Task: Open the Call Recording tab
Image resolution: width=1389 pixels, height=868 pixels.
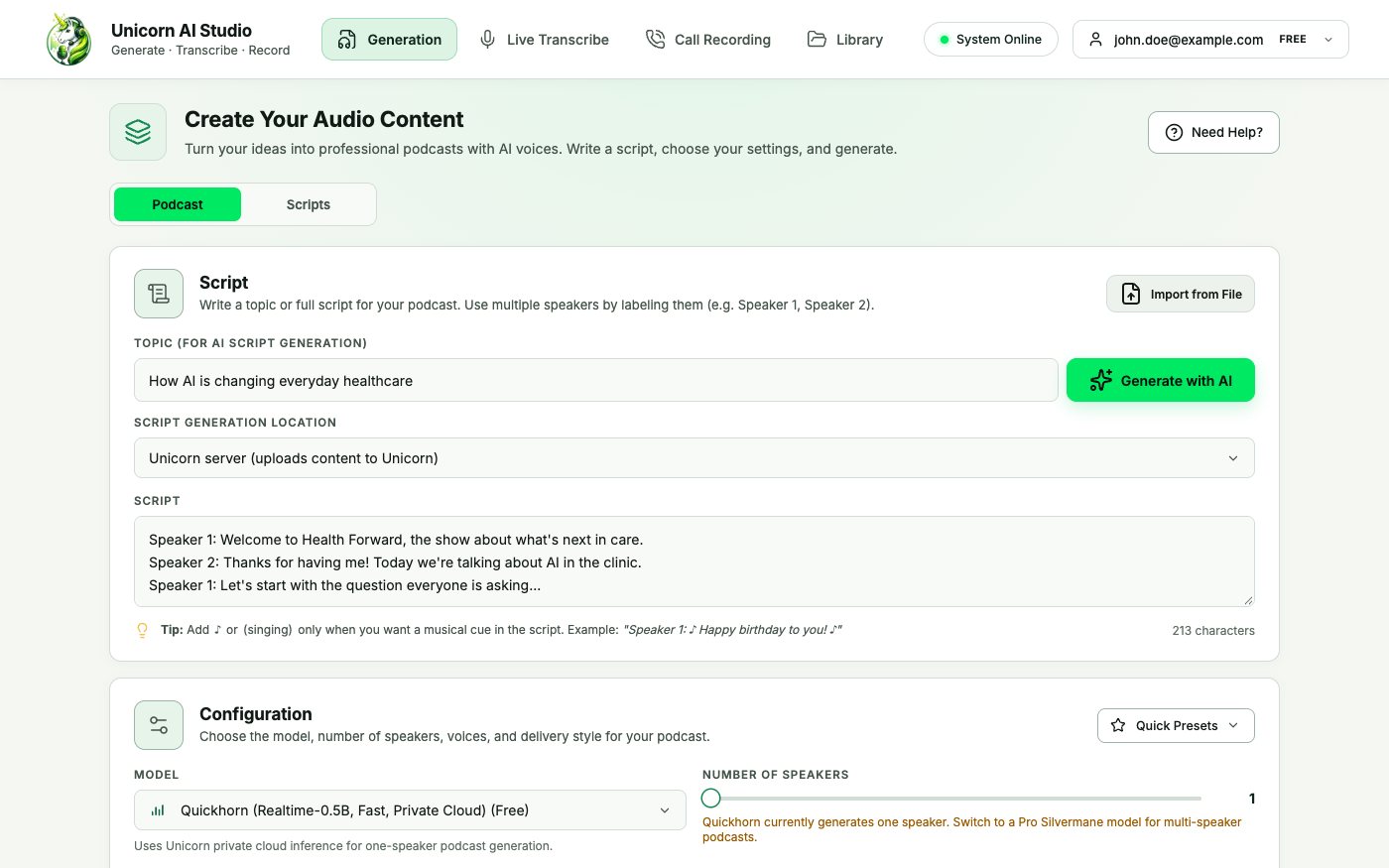Action: (x=707, y=40)
